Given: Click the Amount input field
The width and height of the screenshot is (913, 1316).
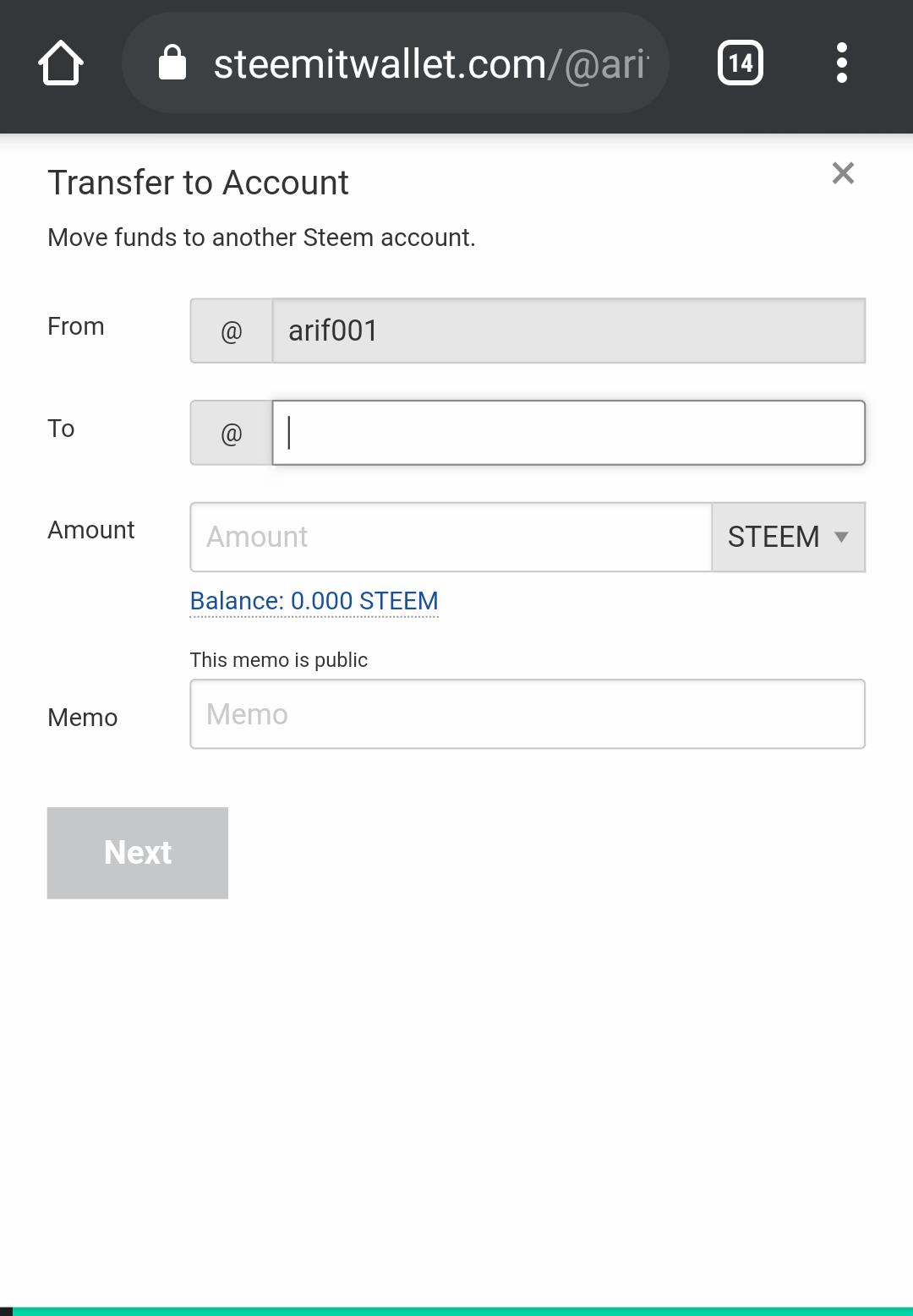Looking at the screenshot, I should (x=451, y=538).
